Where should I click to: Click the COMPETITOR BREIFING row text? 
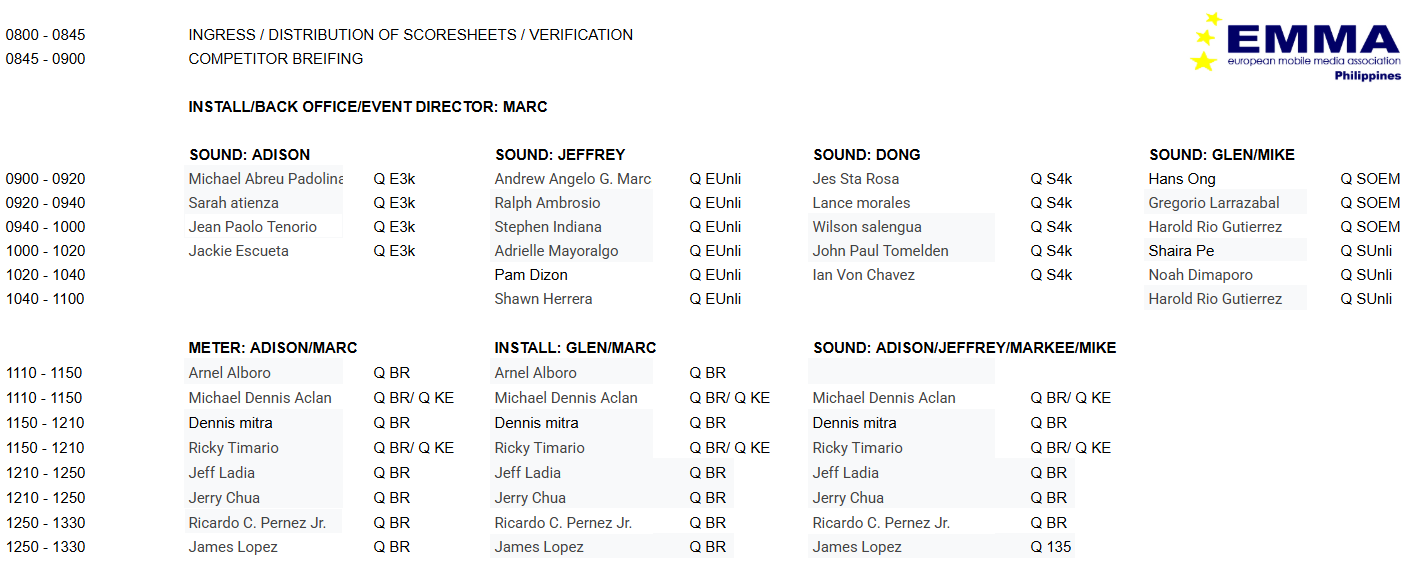[x=276, y=59]
